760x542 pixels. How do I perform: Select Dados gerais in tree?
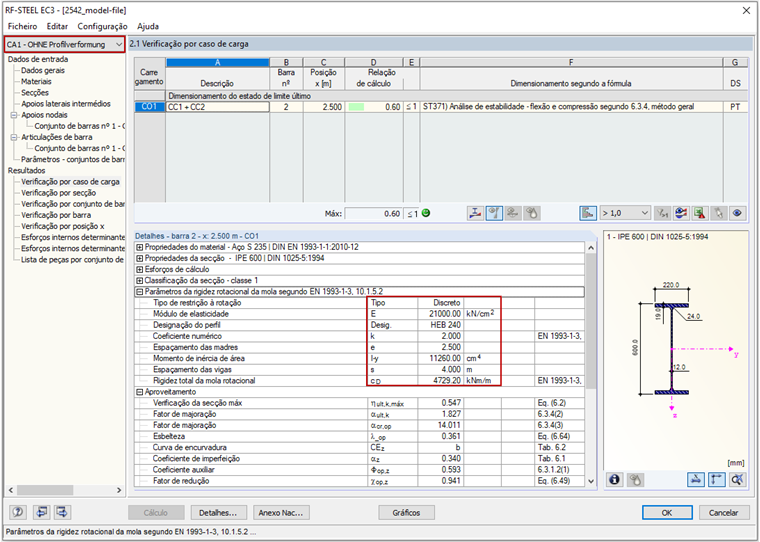coord(43,70)
